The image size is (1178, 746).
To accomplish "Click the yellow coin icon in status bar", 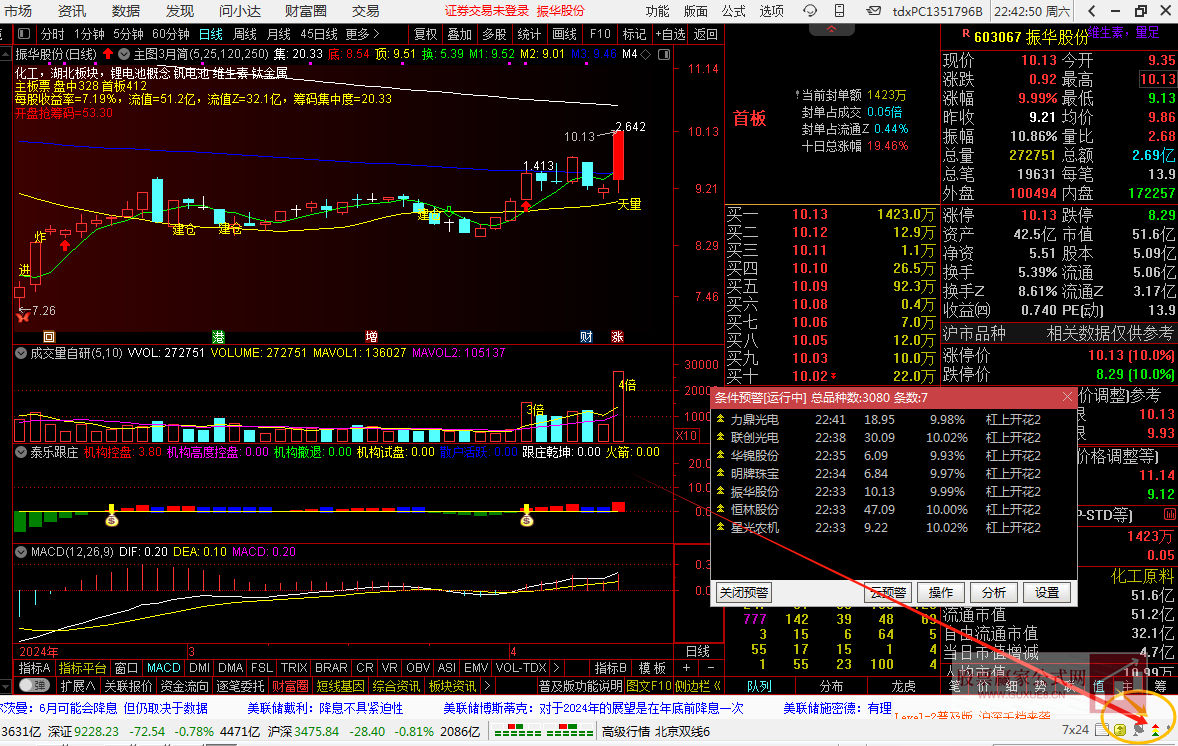I will [x=1120, y=731].
